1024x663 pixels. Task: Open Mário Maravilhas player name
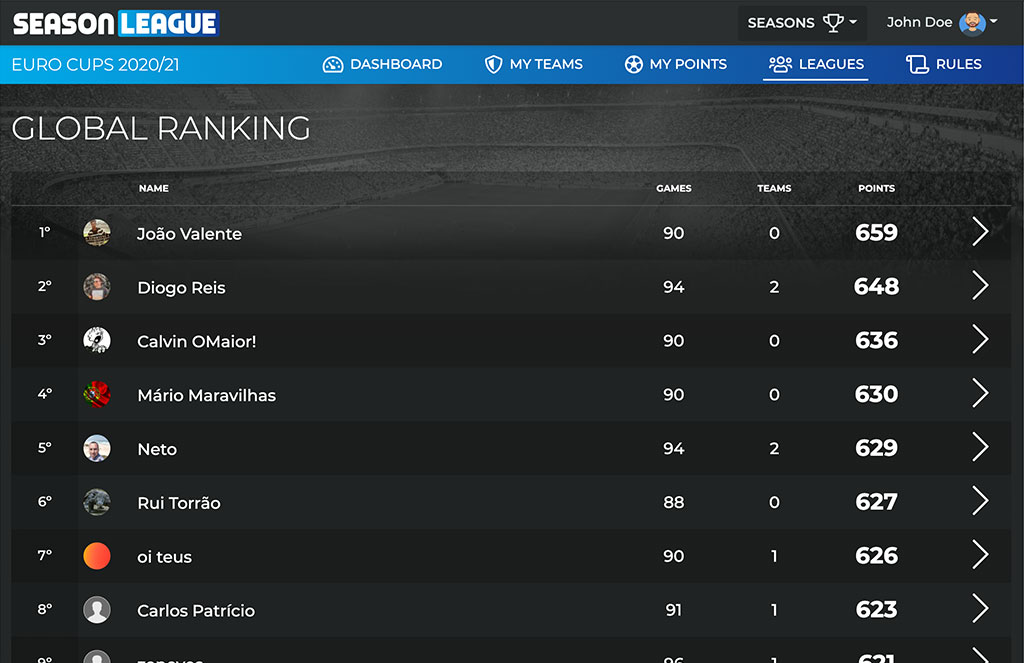click(x=206, y=395)
